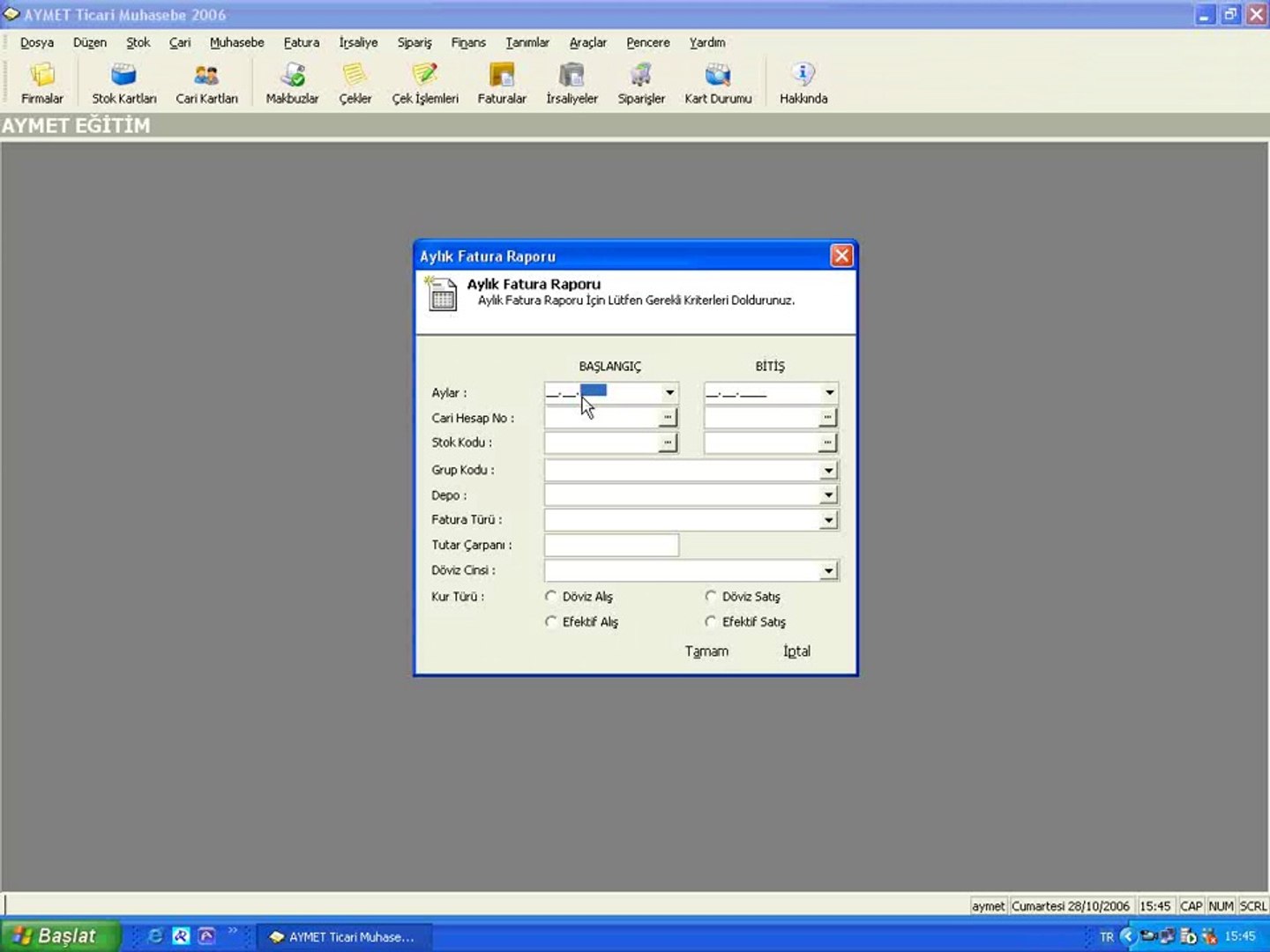Open the Finans menu
1270x952 pixels.
(x=467, y=42)
